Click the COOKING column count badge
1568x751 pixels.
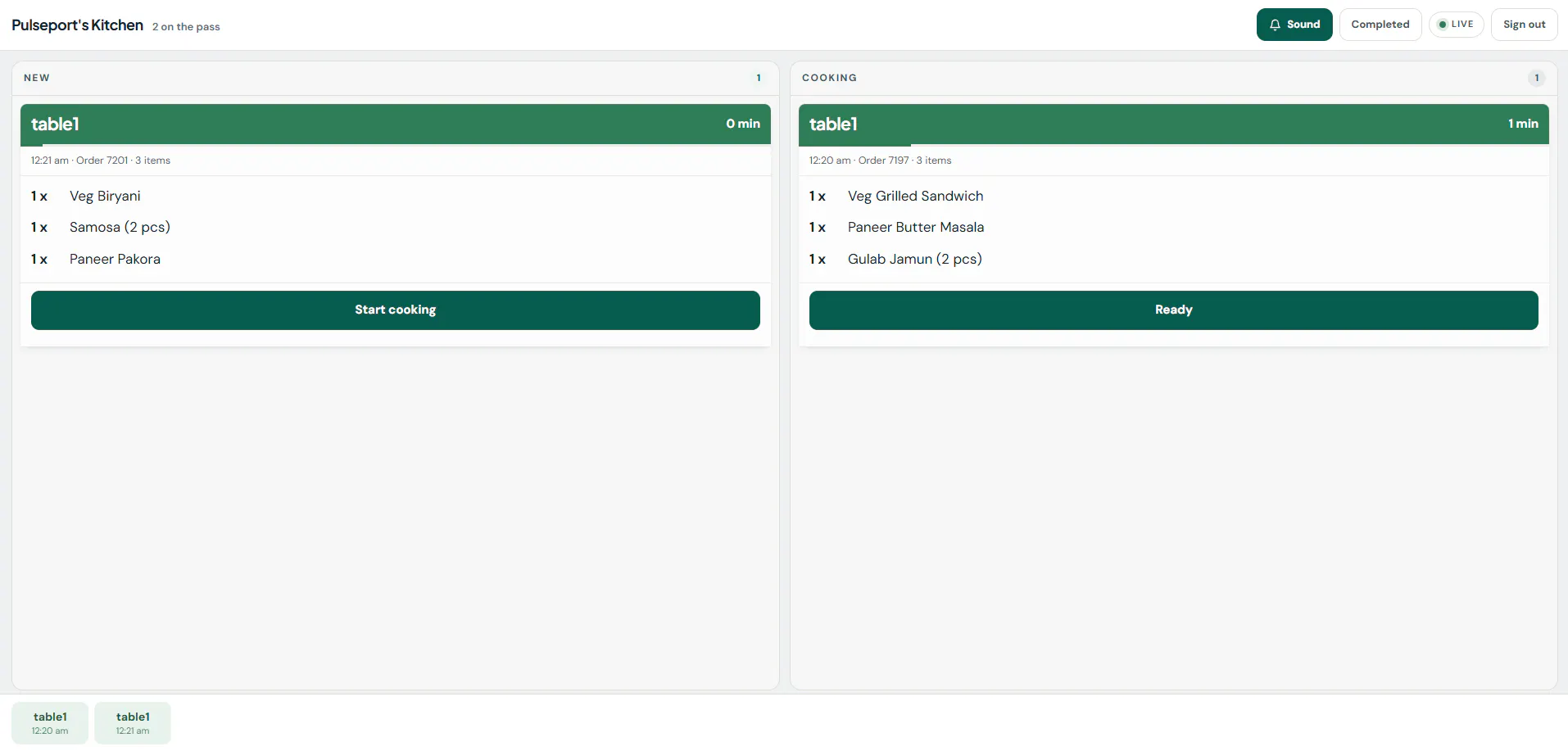click(x=1537, y=78)
